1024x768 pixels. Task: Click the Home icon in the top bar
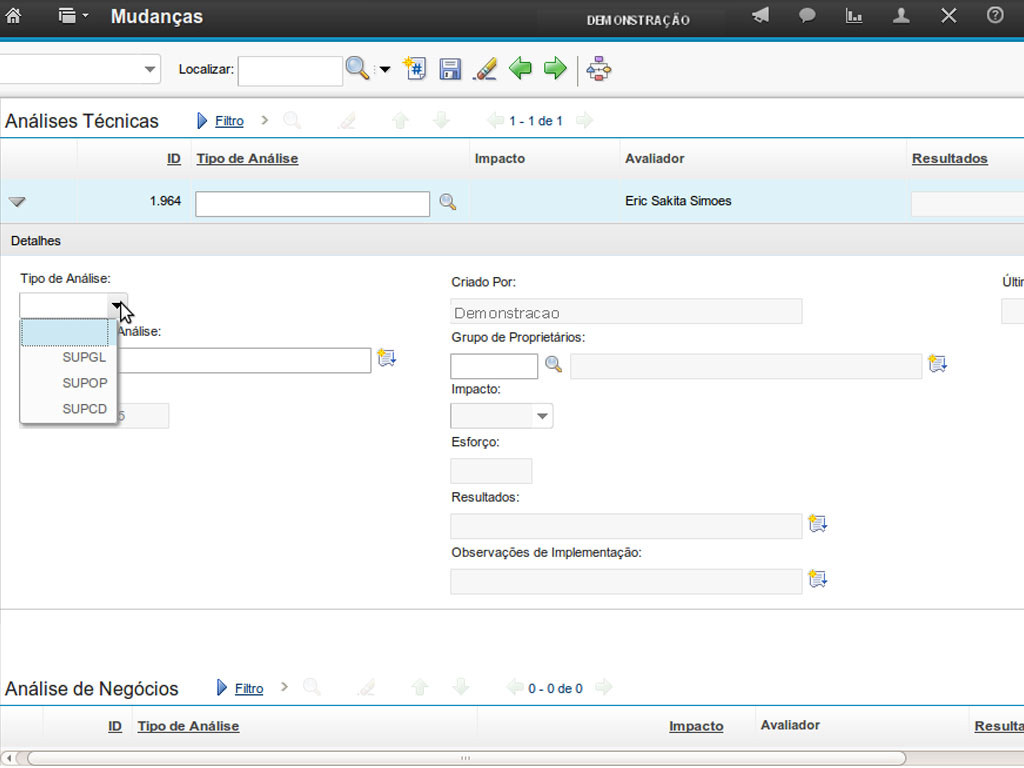coord(14,16)
